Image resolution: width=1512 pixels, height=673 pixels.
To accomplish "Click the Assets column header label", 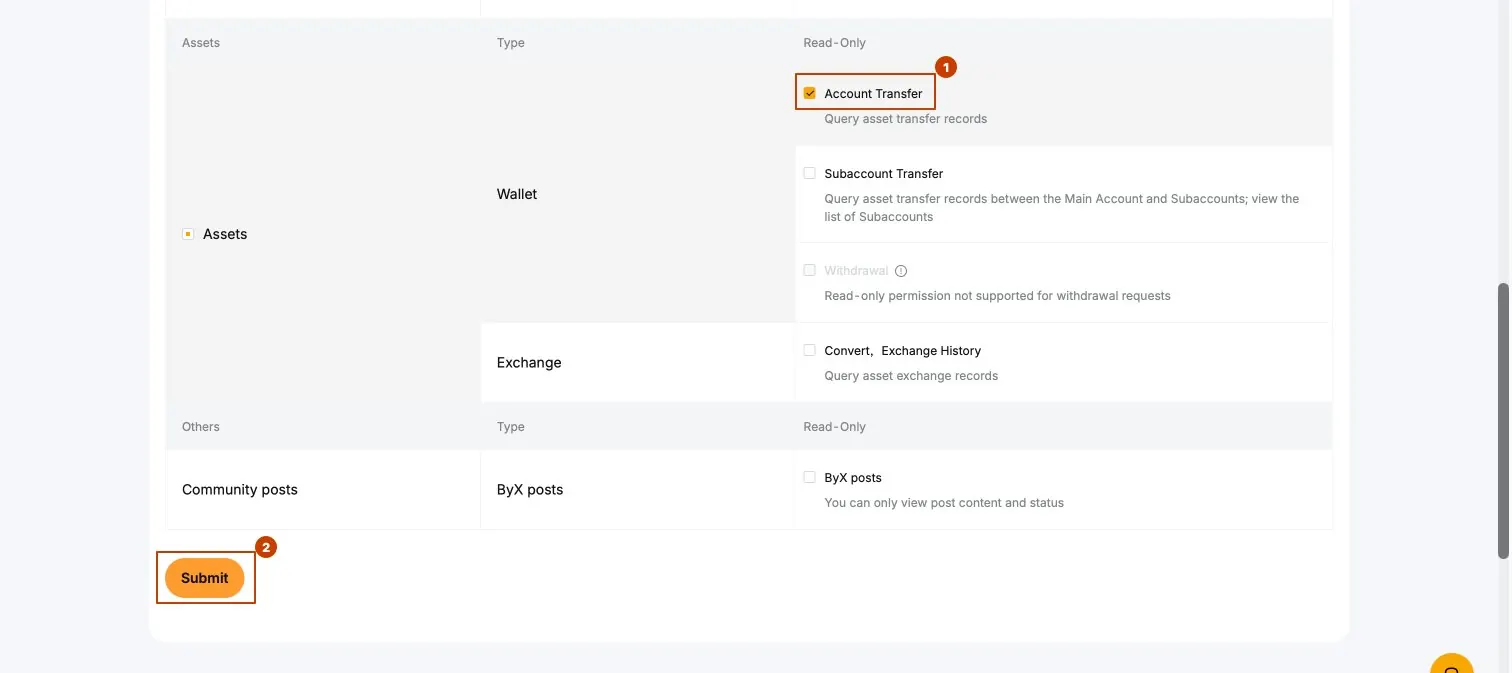I will coord(201,43).
